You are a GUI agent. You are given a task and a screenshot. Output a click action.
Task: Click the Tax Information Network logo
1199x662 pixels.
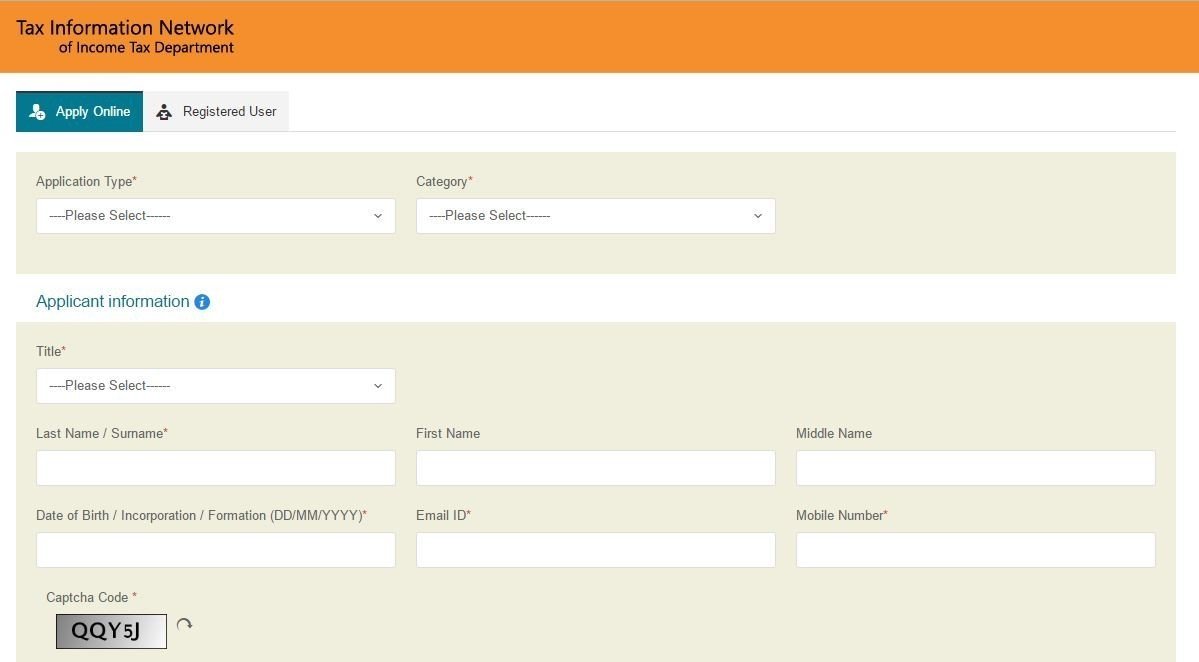coord(125,36)
